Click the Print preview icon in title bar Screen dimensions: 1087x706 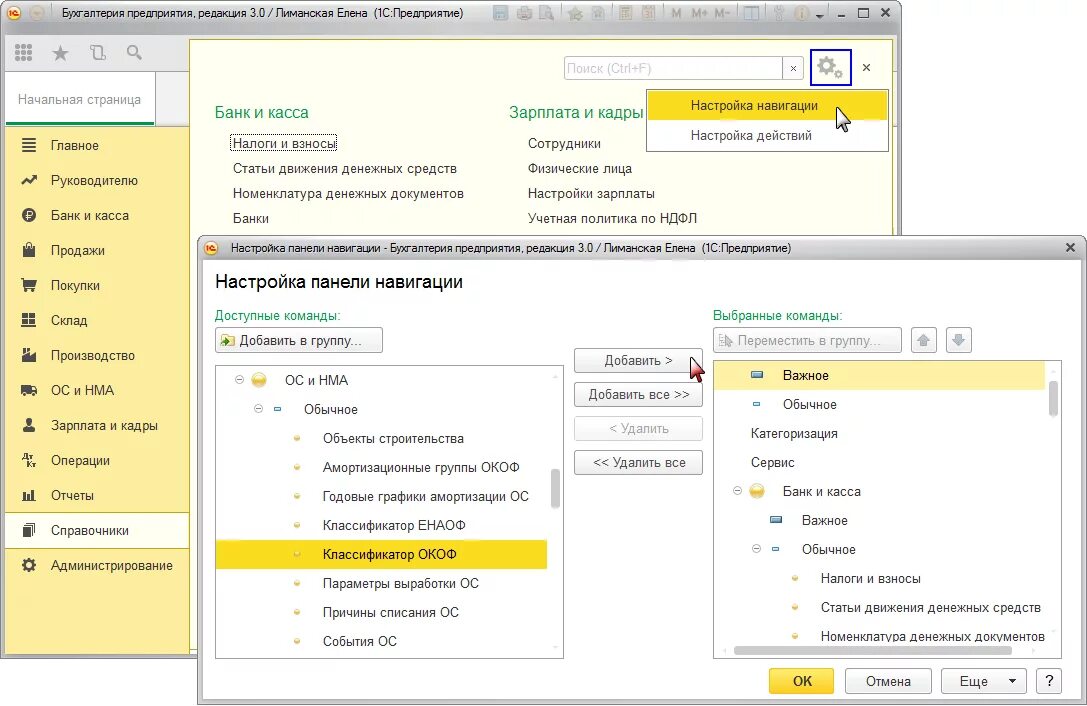click(546, 13)
